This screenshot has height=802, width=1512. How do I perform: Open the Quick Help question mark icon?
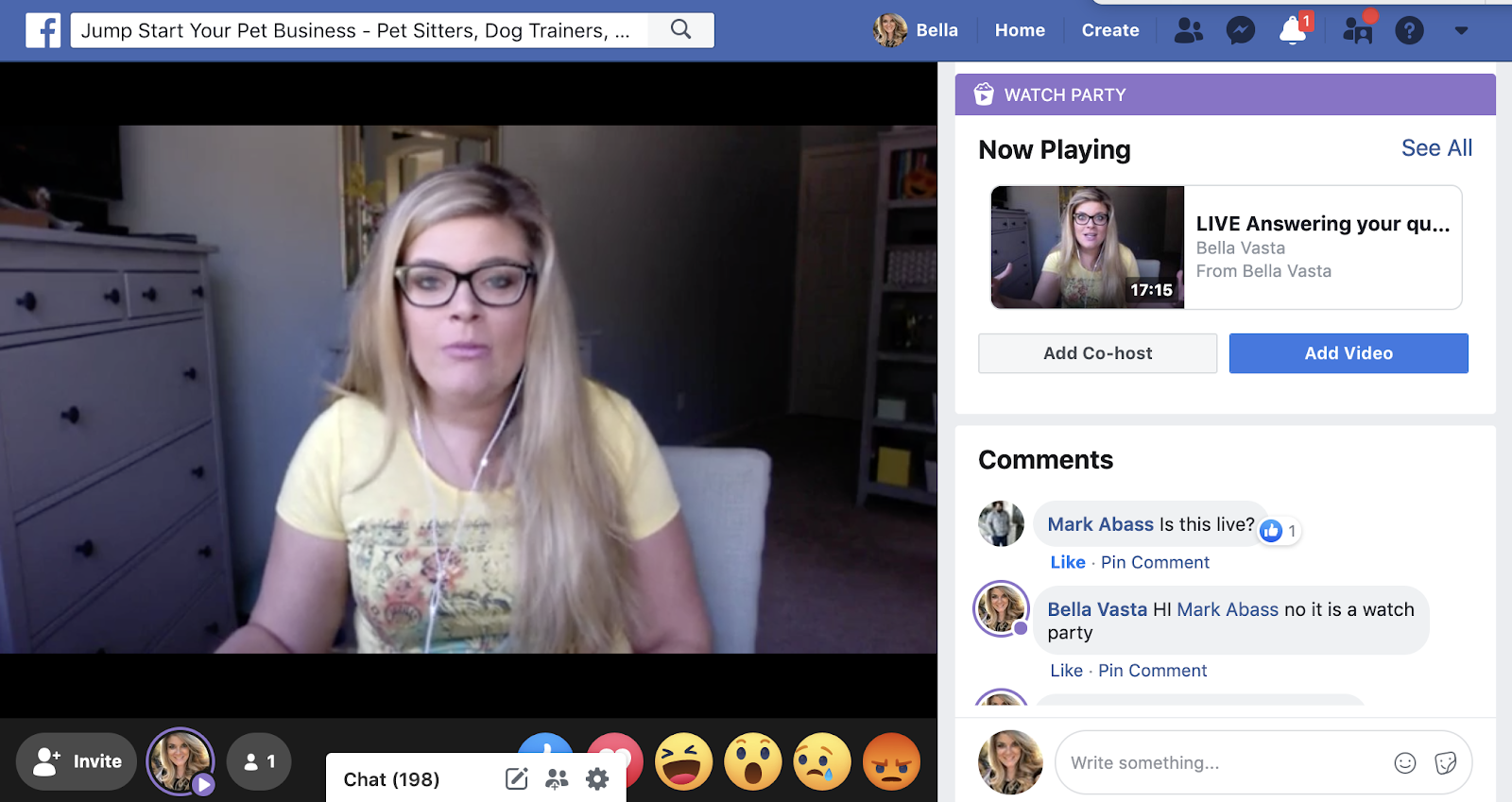pos(1409,30)
